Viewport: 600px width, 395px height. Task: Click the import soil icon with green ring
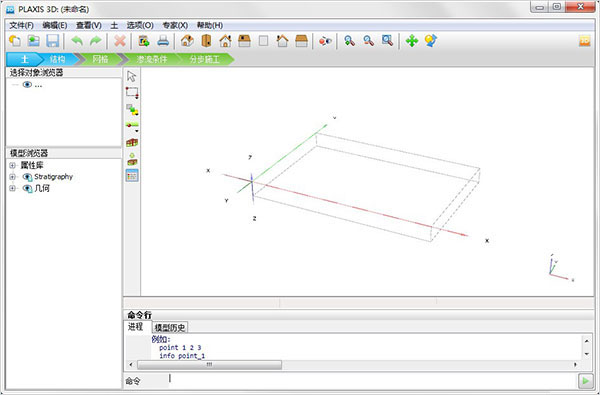click(132, 159)
